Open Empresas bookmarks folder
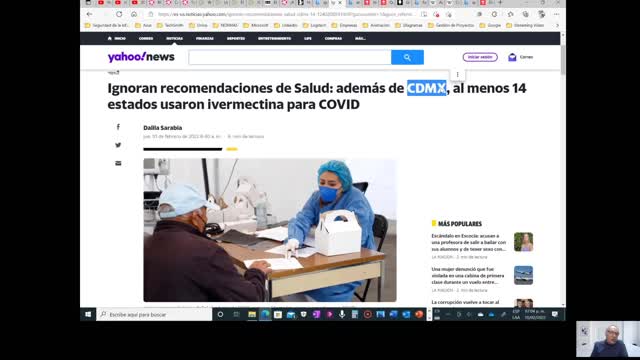This screenshot has height=360, width=640. tap(344, 25)
